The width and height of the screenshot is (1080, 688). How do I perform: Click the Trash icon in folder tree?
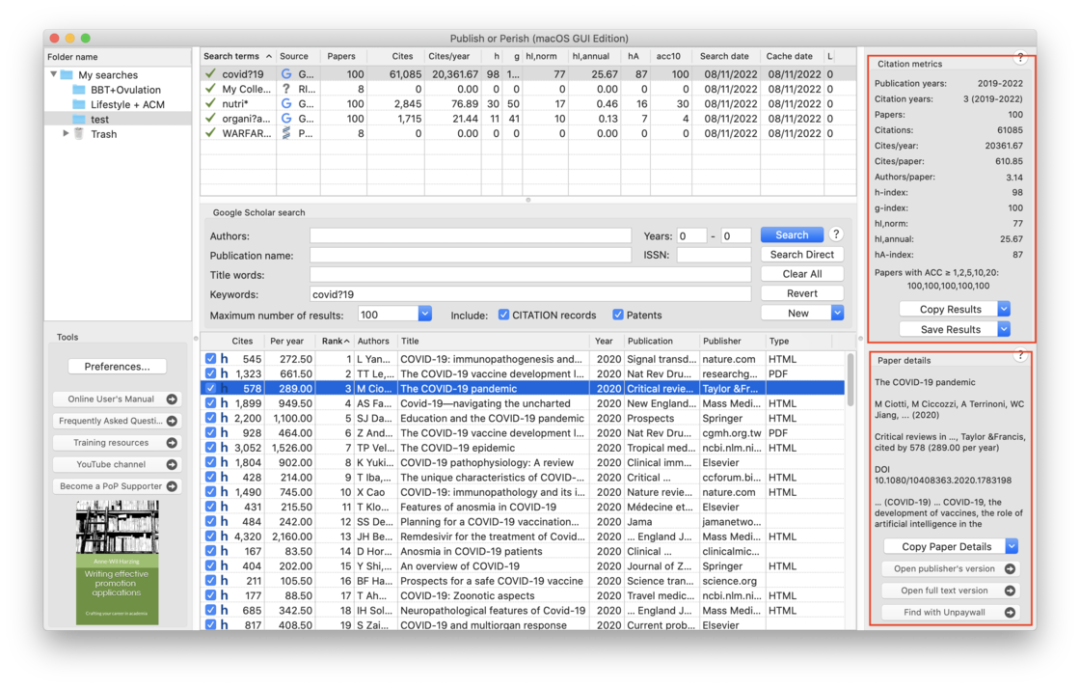click(x=79, y=134)
